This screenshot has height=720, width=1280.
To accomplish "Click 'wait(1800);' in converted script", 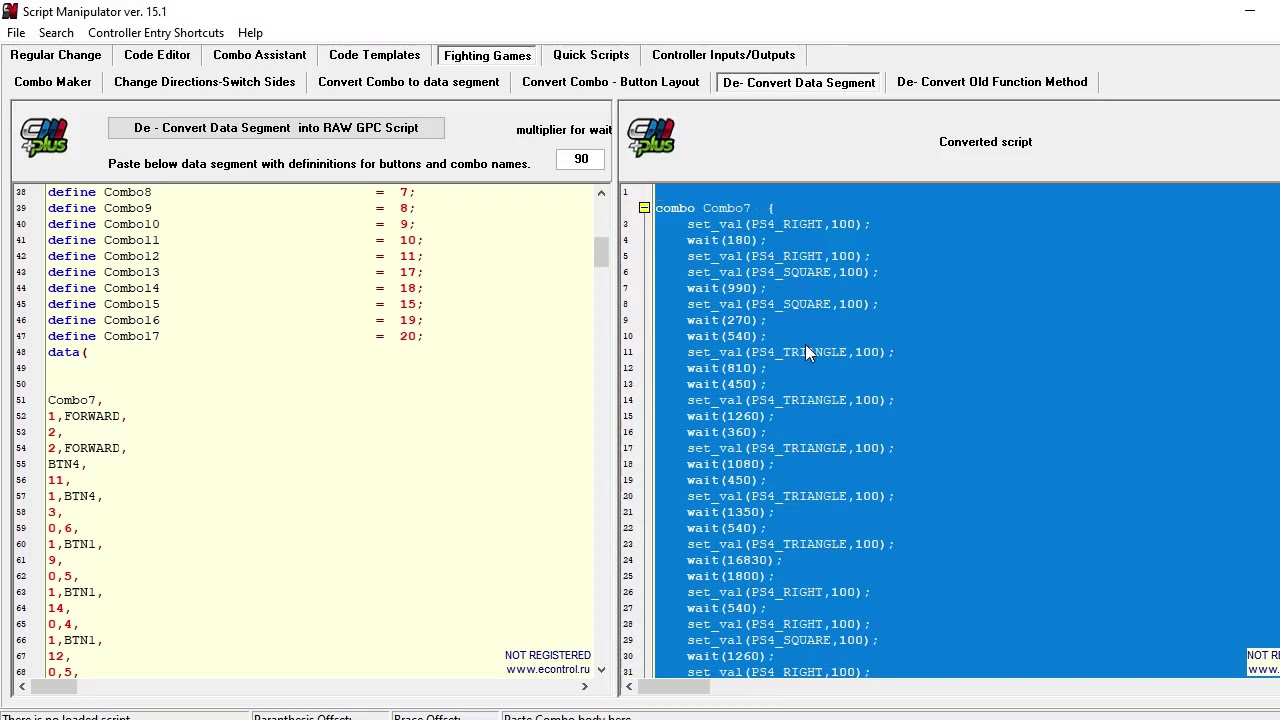I will click(730, 576).
